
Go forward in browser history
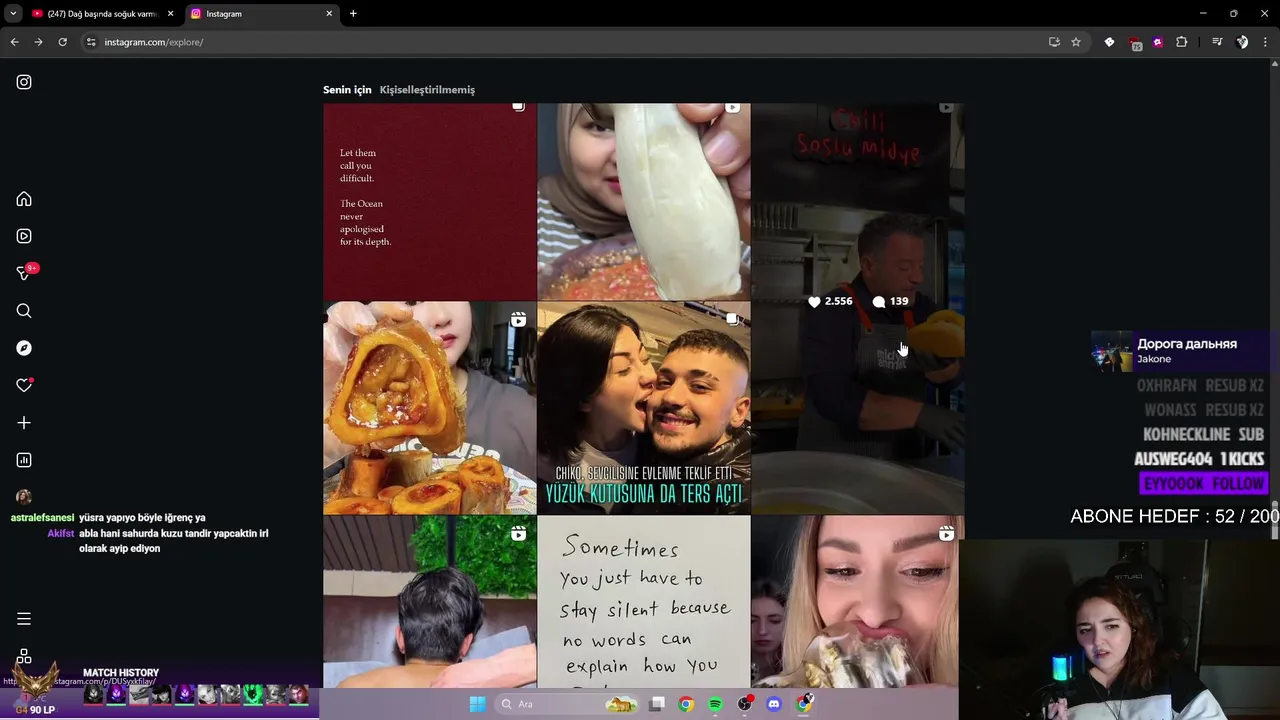(38, 42)
